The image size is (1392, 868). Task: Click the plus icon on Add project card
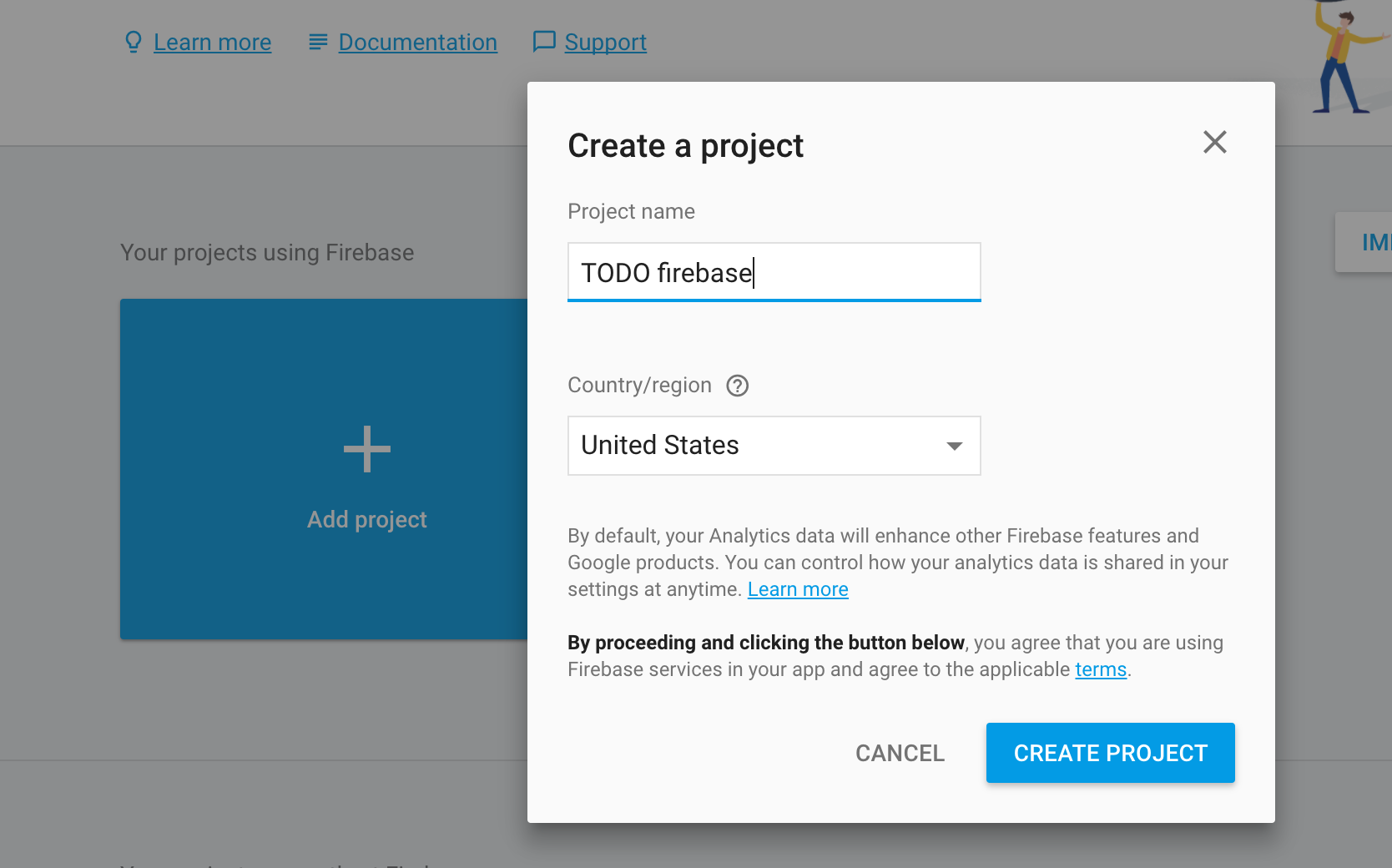coord(367,449)
